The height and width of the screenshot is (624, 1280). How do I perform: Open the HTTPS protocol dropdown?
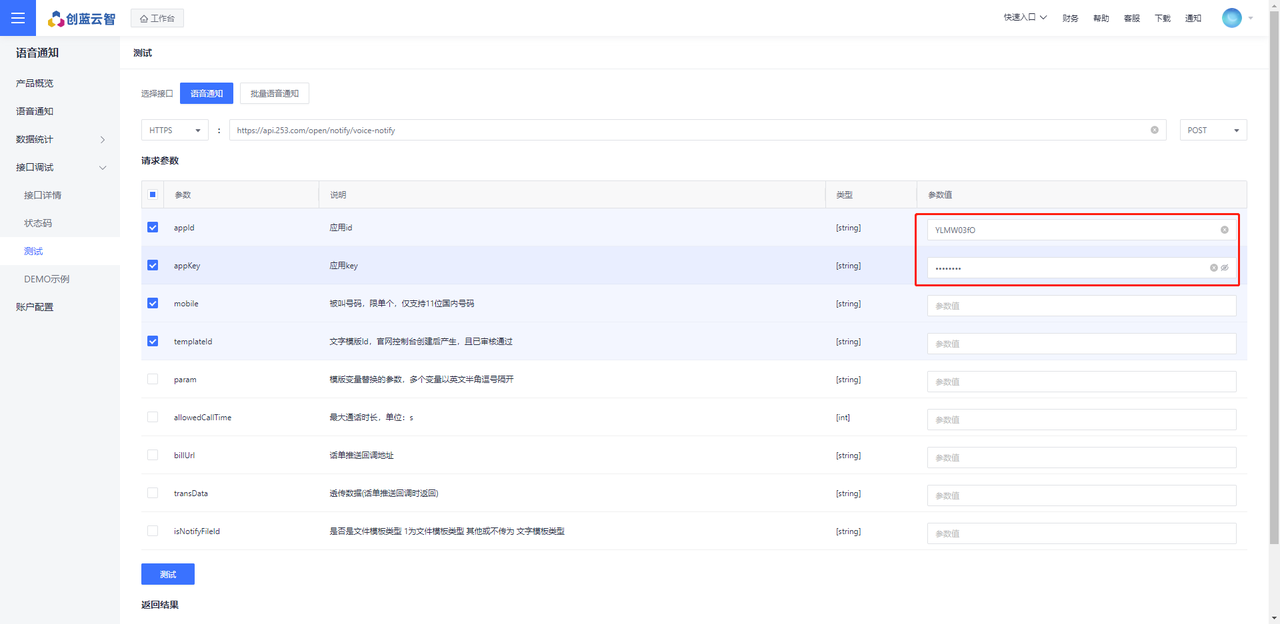(175, 130)
